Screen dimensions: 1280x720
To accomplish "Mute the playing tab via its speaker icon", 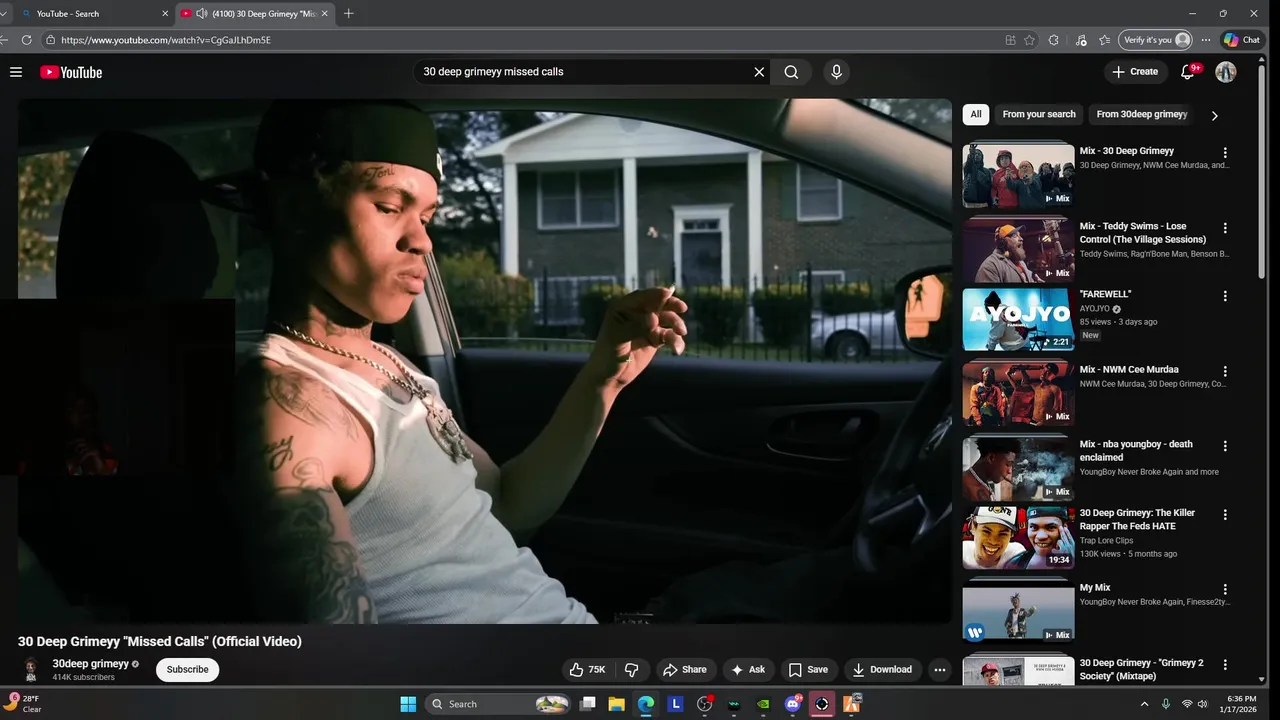I will pos(202,14).
